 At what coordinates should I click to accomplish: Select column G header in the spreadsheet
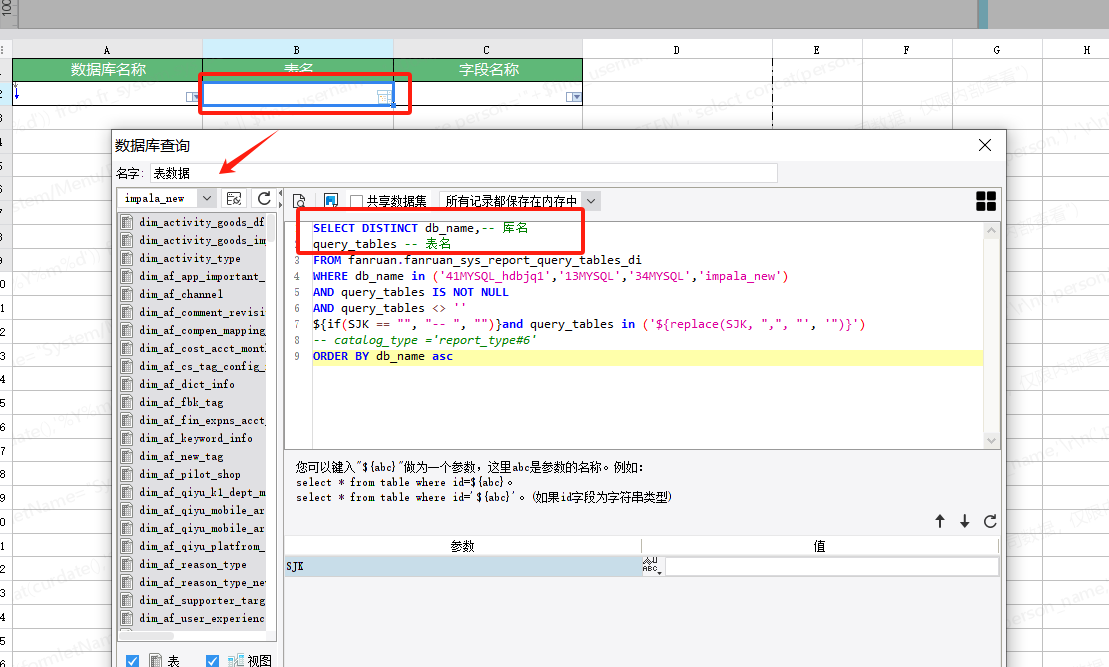(x=997, y=50)
